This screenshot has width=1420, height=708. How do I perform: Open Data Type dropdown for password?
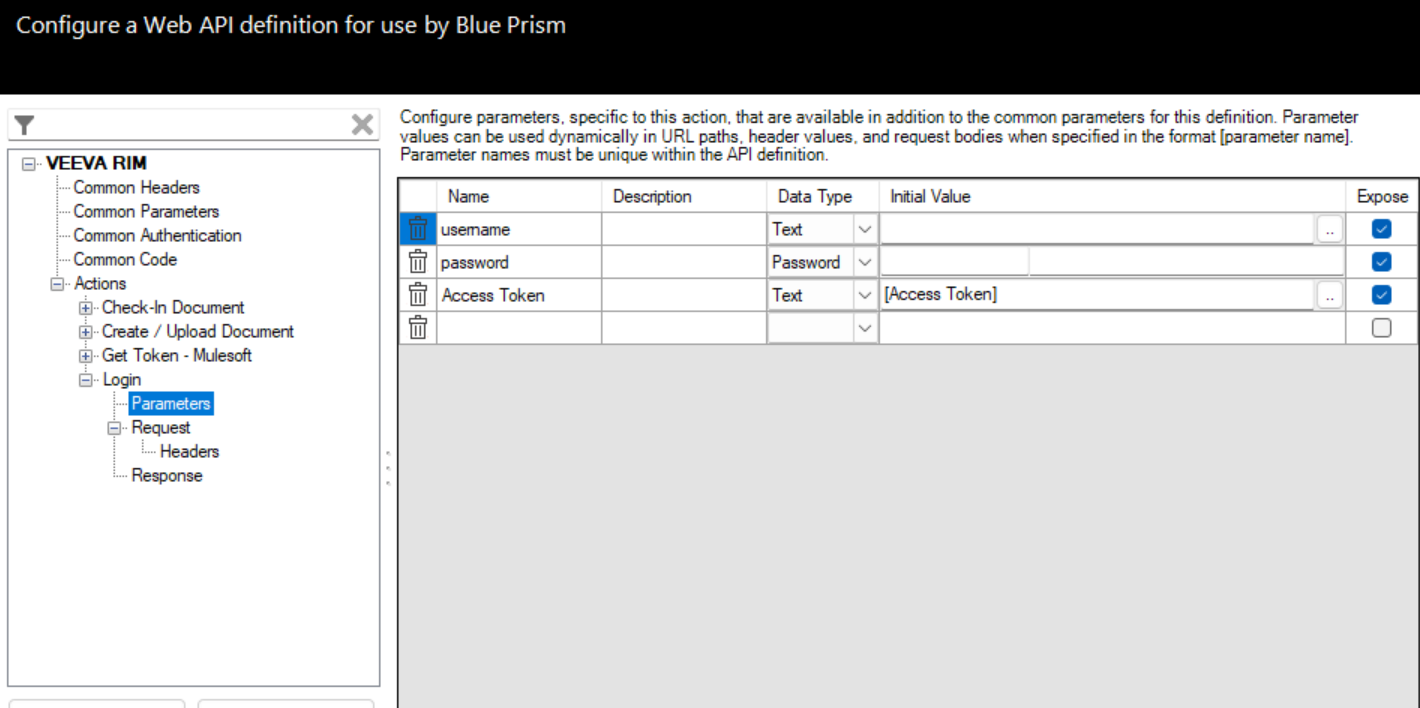(x=864, y=262)
